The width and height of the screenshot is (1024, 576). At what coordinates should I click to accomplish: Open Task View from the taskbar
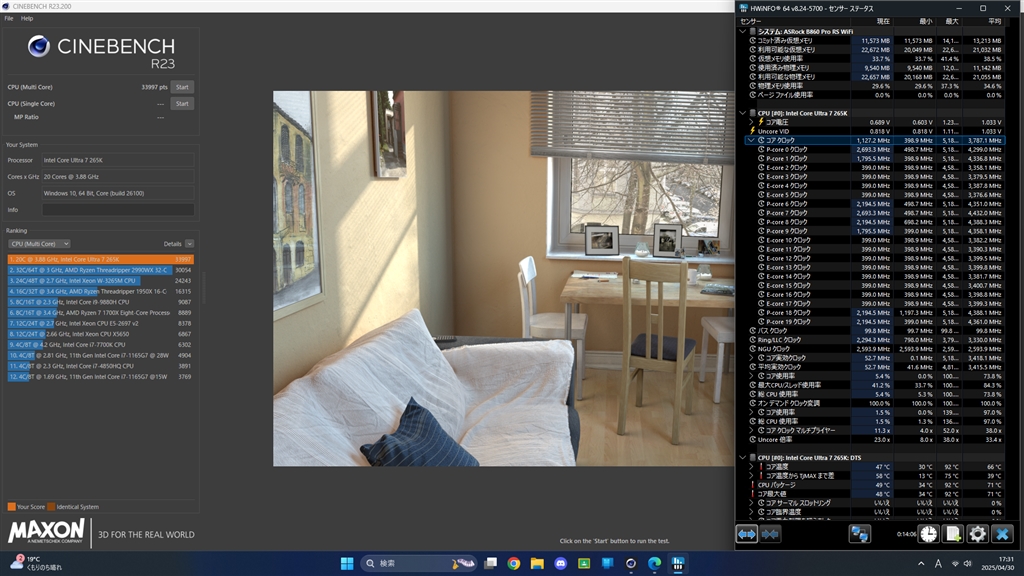coord(490,563)
